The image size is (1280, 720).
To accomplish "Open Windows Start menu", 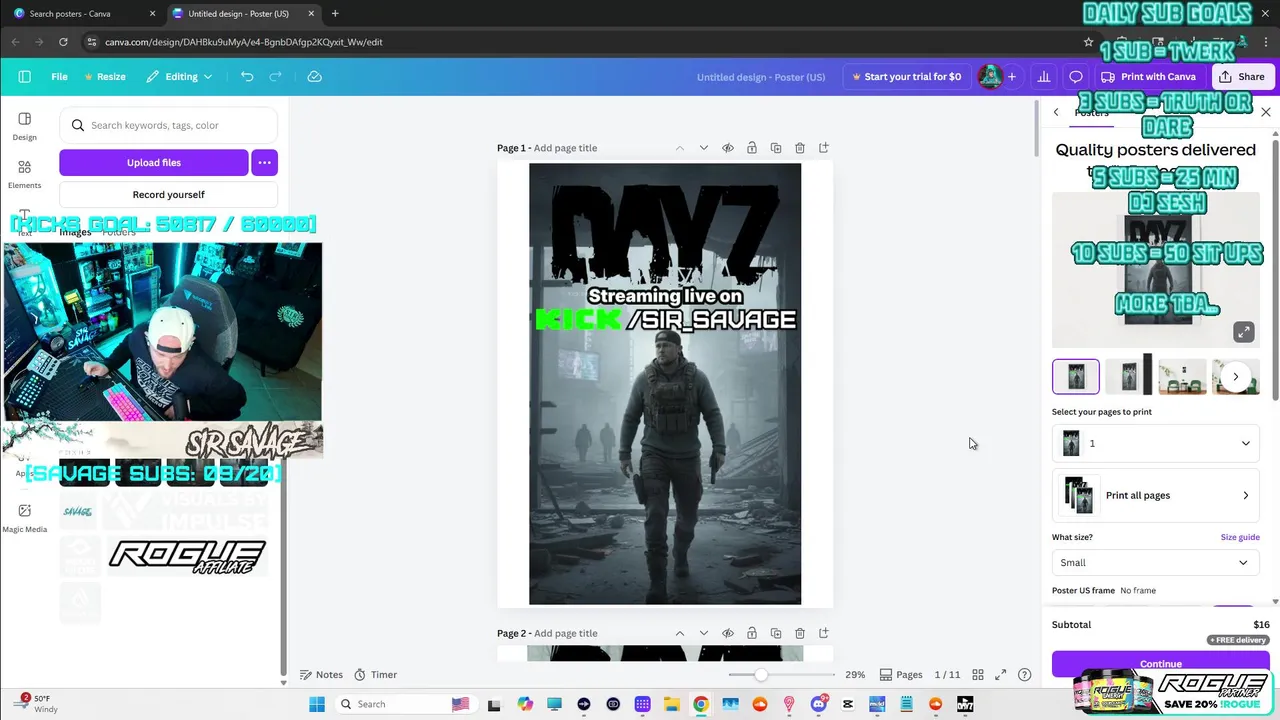I will click(x=317, y=704).
